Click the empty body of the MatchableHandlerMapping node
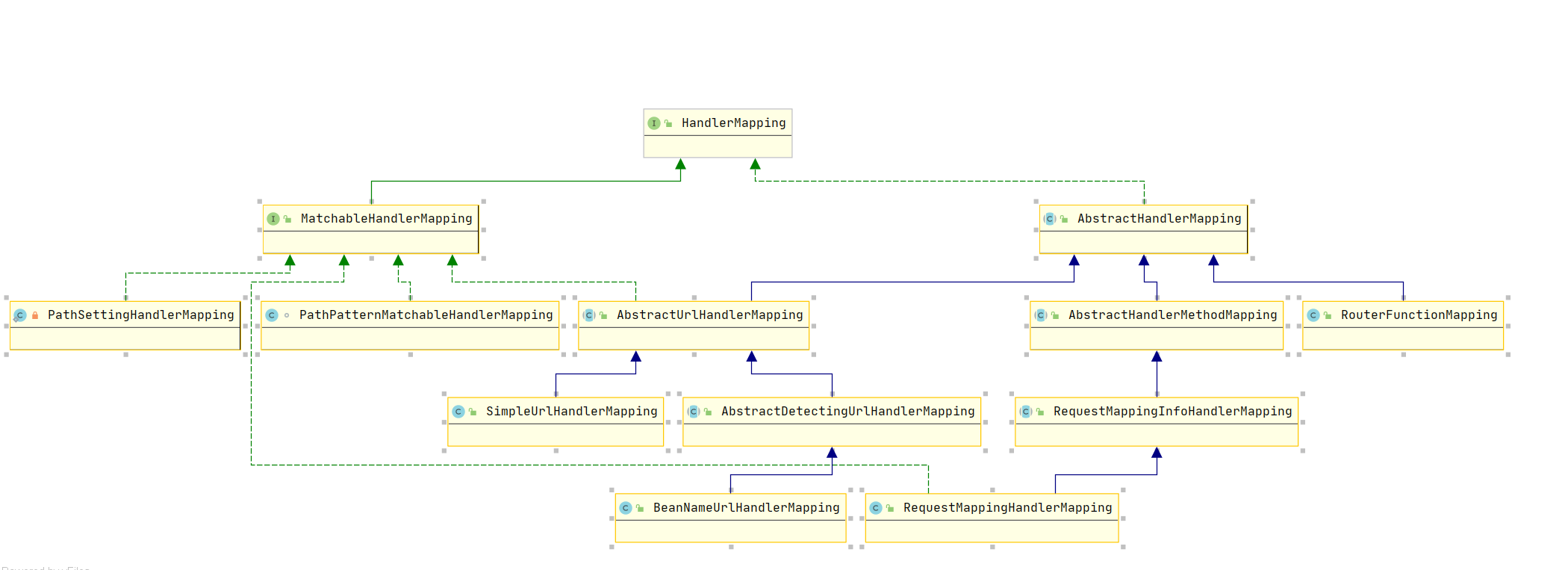Screen dimensions: 1568x570 coord(370,242)
